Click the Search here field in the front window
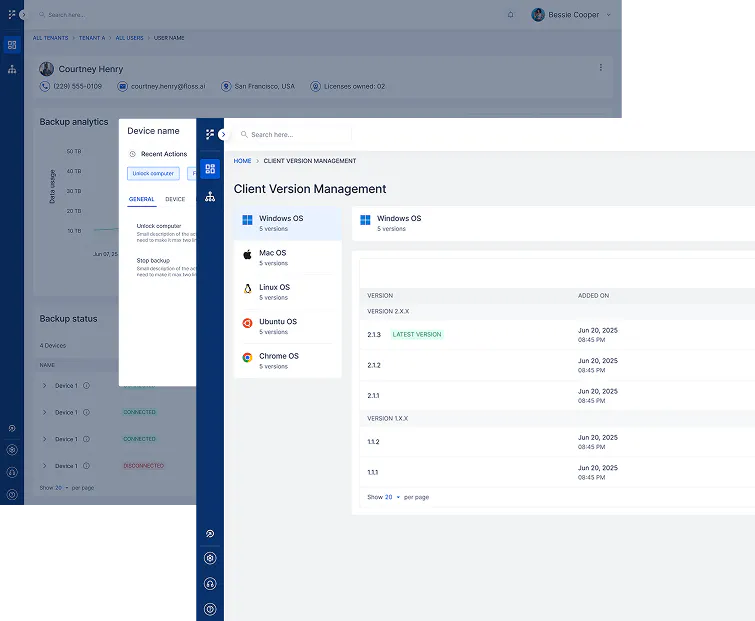Image resolution: width=755 pixels, height=621 pixels. coord(293,134)
